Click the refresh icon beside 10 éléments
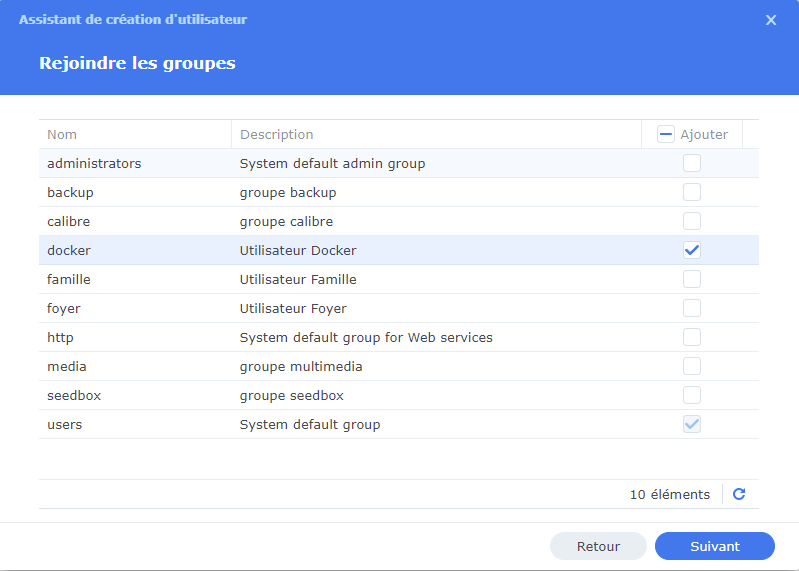Screen dimensions: 799x571 click(x=739, y=494)
